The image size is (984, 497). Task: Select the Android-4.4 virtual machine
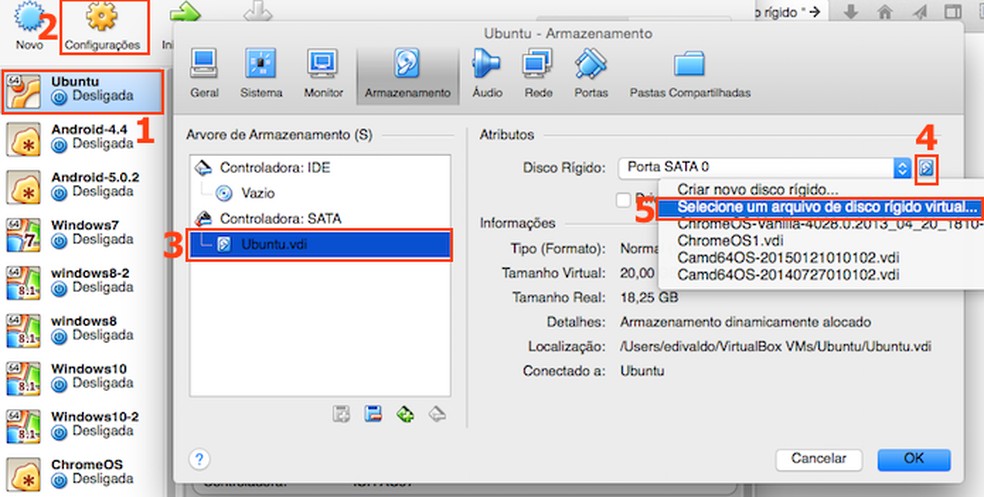tap(82, 138)
